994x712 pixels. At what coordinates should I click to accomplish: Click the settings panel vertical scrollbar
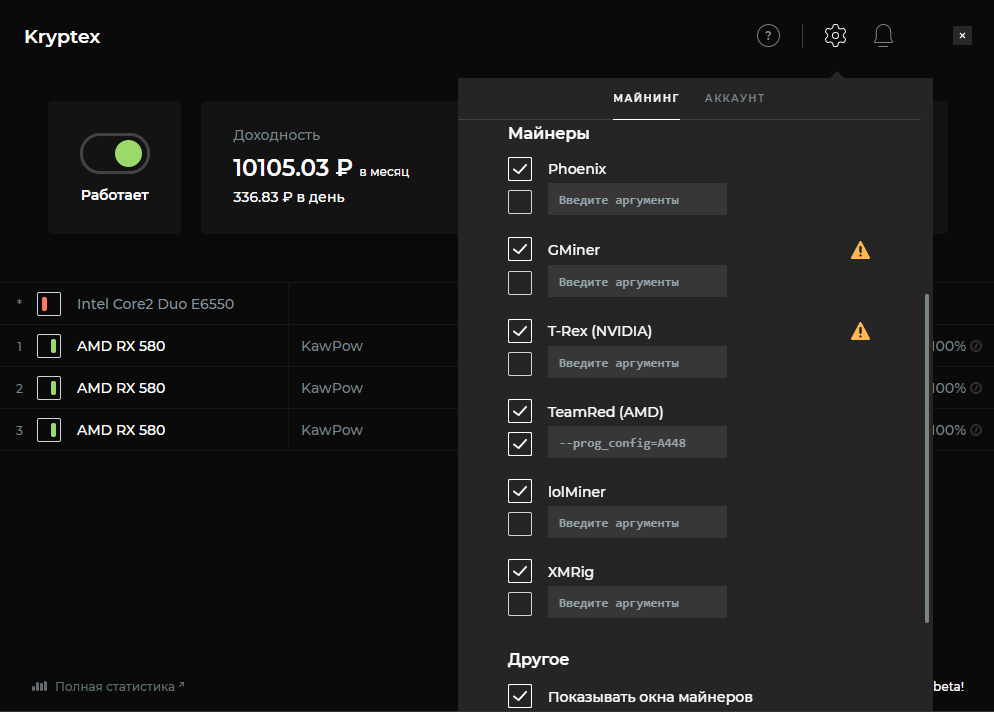click(x=926, y=458)
